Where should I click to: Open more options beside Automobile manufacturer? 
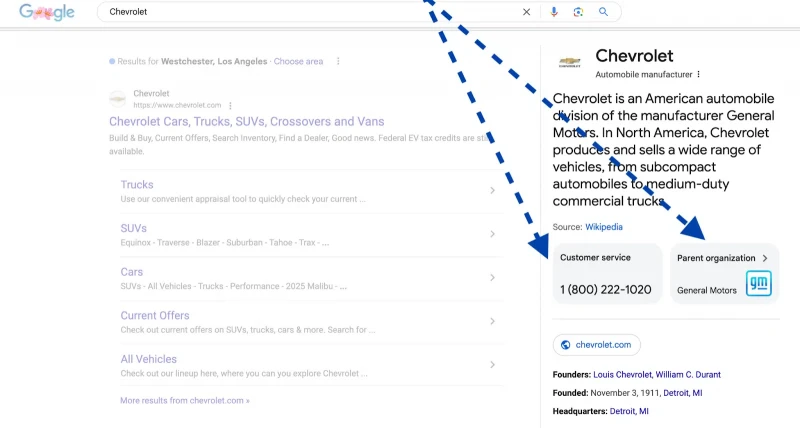click(x=698, y=74)
